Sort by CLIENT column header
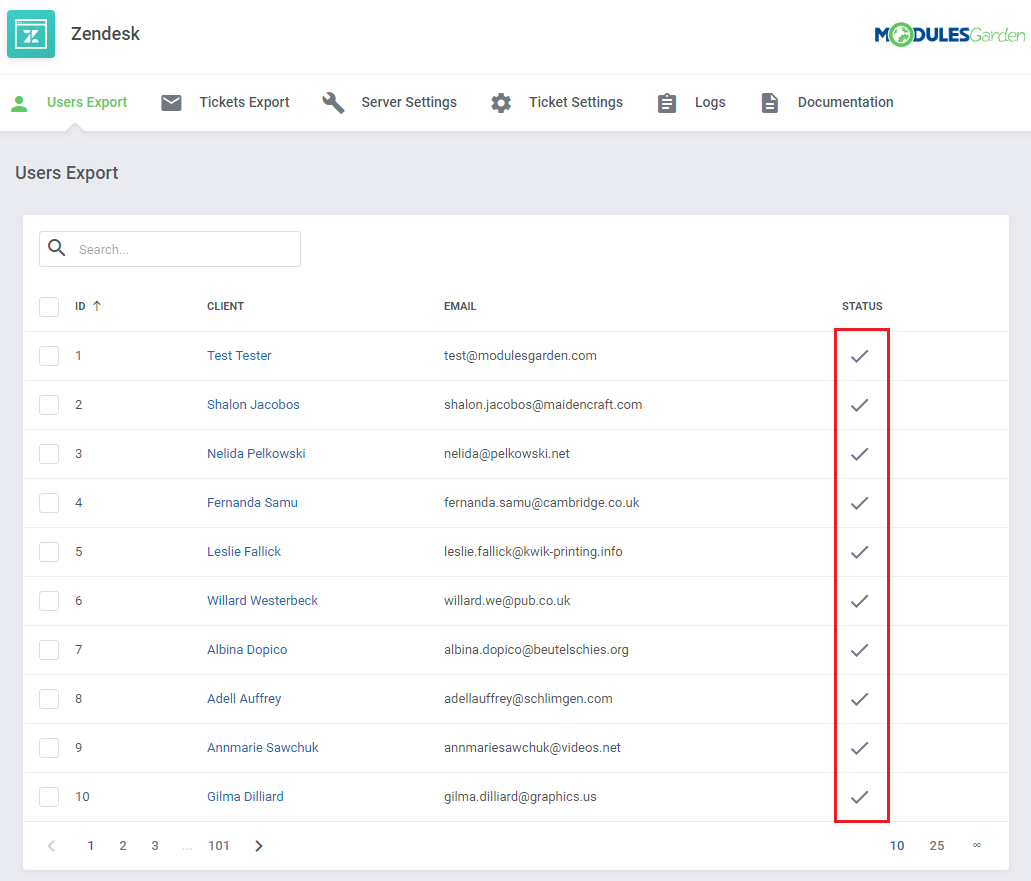 [x=225, y=306]
